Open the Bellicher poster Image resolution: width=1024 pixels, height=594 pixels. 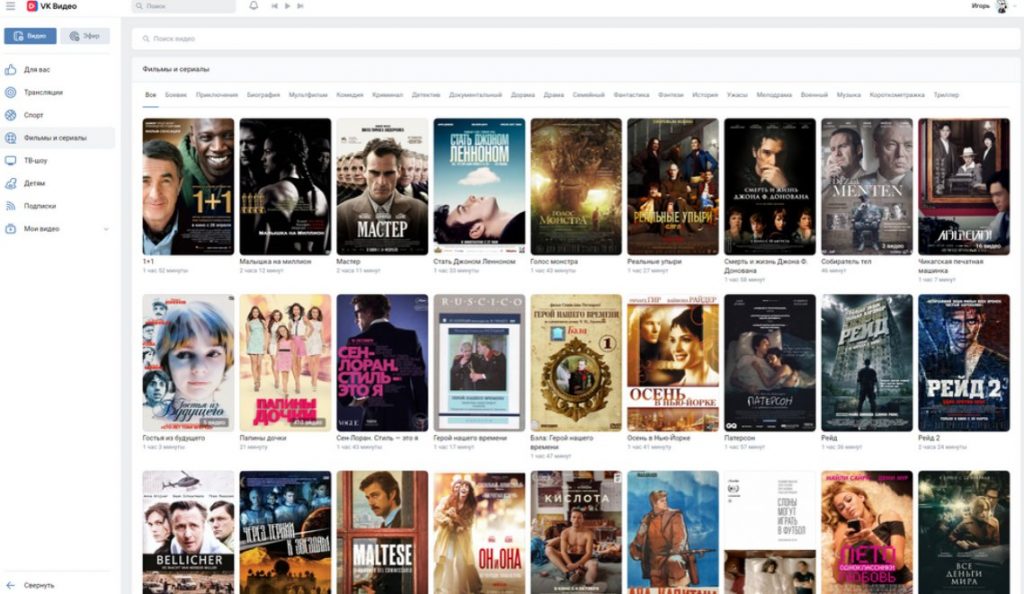pos(188,533)
